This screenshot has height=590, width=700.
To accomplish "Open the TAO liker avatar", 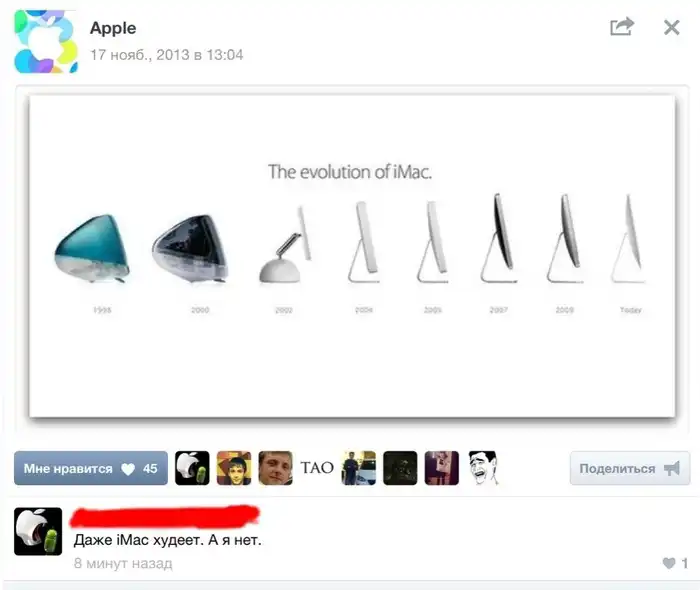I will 317,468.
